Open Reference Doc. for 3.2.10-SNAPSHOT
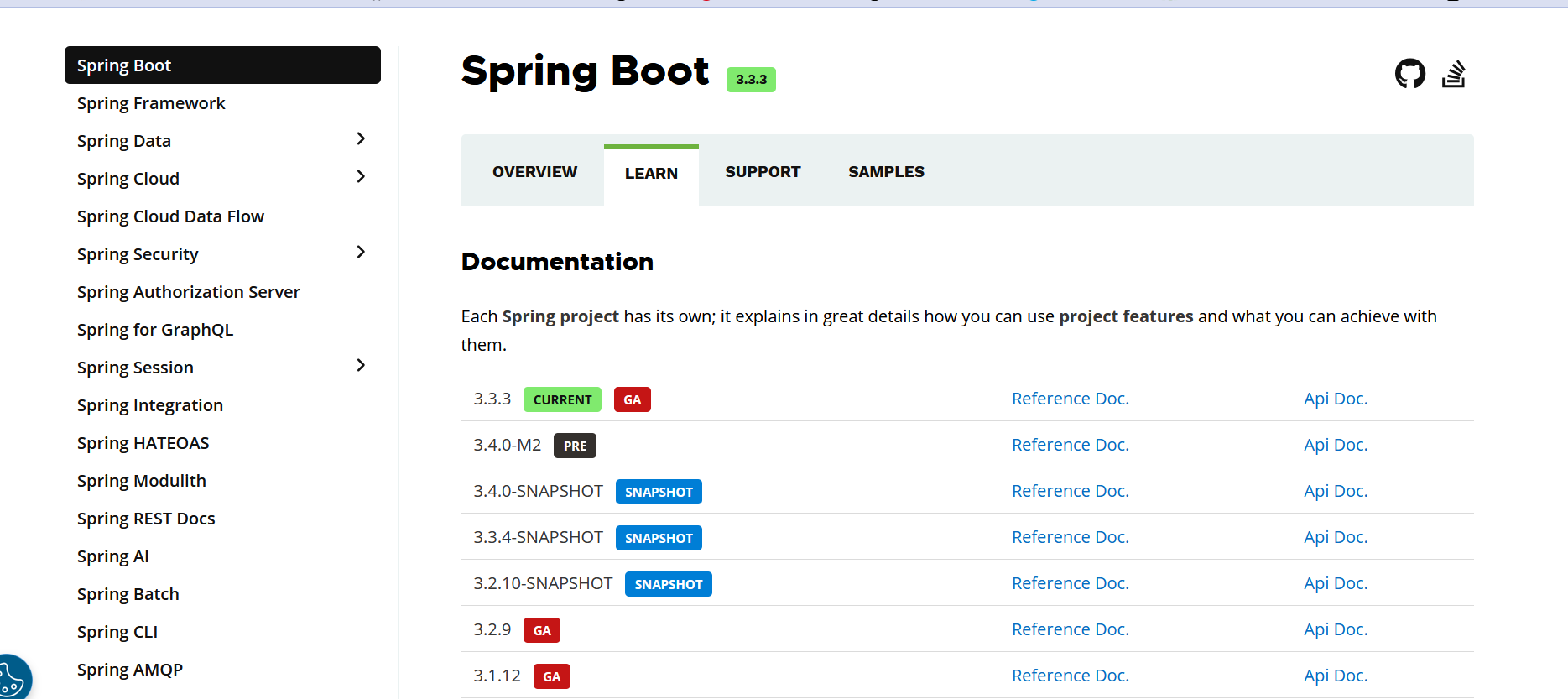Image resolution: width=1568 pixels, height=699 pixels. coord(1071,583)
